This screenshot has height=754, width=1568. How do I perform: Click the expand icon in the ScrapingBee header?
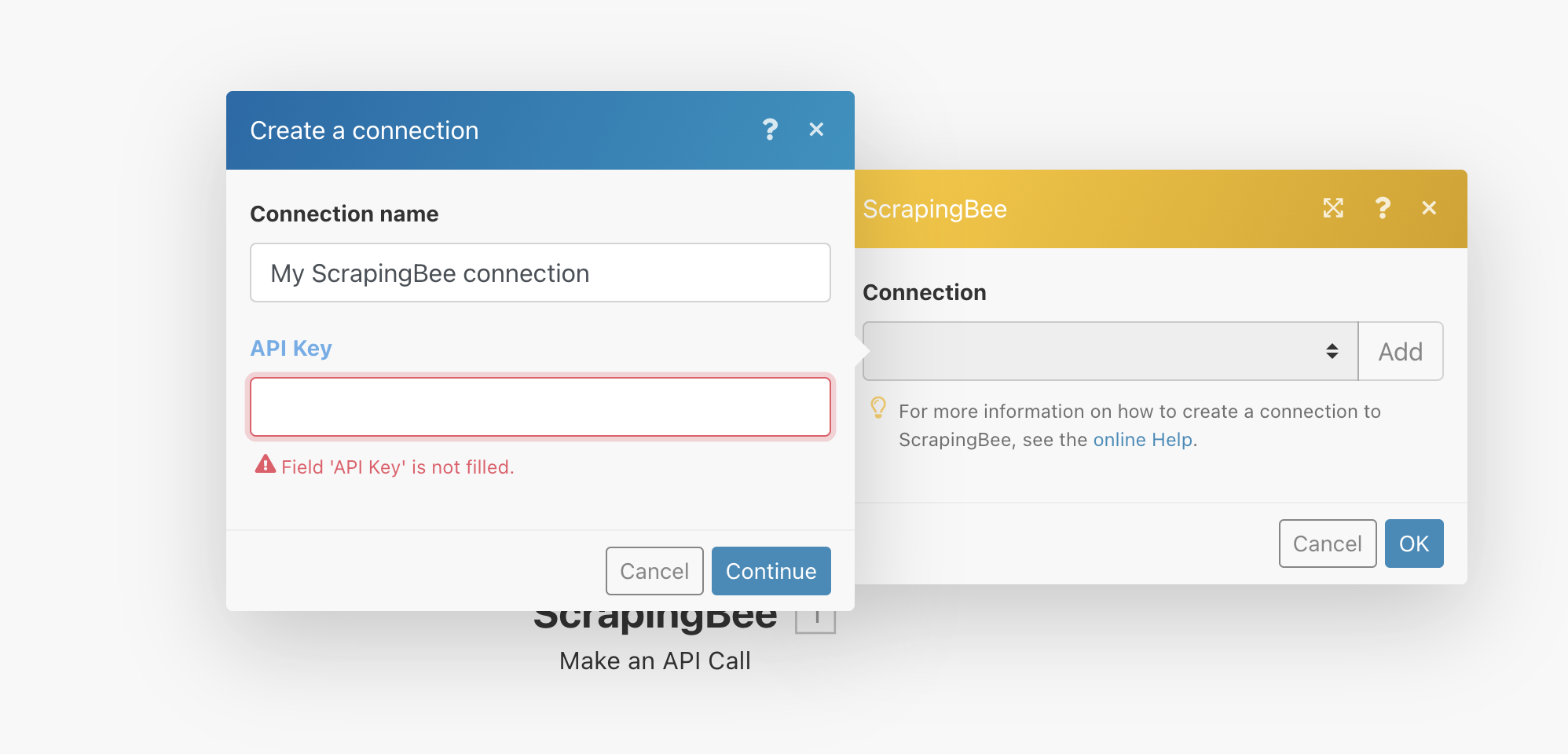pos(1334,208)
